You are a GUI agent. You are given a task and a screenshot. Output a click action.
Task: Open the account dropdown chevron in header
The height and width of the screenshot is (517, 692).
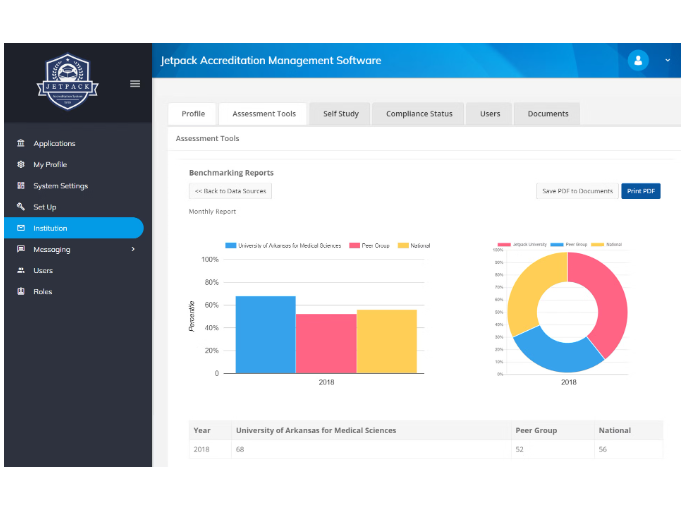tap(668, 61)
